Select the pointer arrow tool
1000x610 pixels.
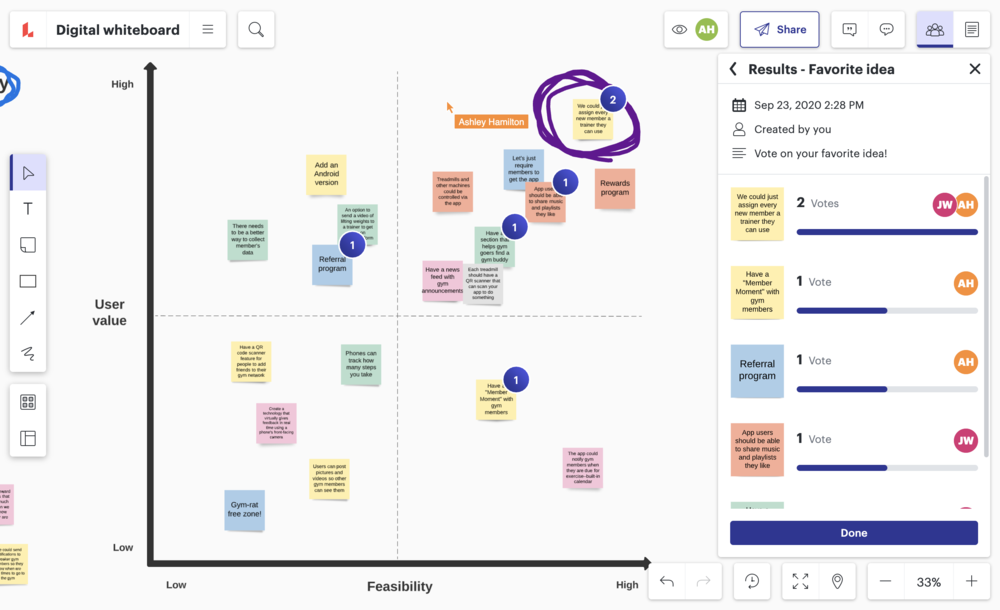[x=28, y=173]
